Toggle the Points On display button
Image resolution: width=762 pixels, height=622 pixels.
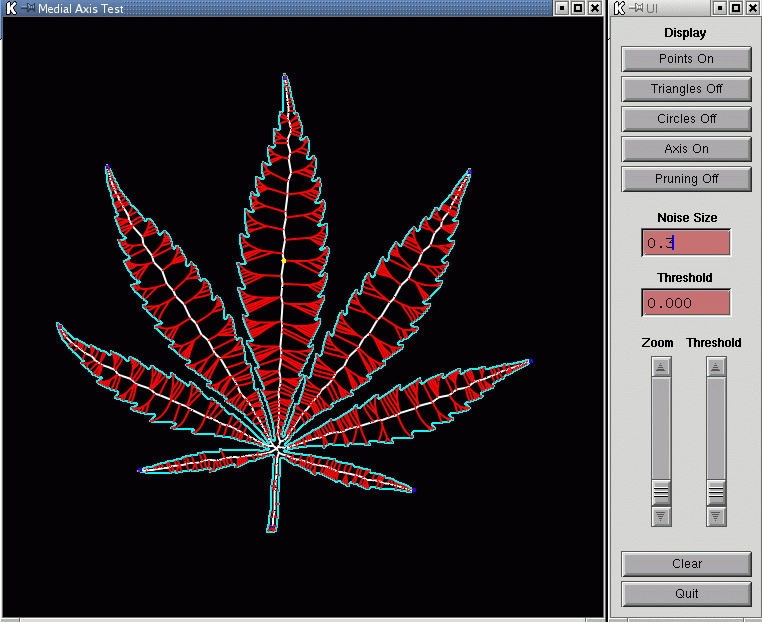point(686,59)
